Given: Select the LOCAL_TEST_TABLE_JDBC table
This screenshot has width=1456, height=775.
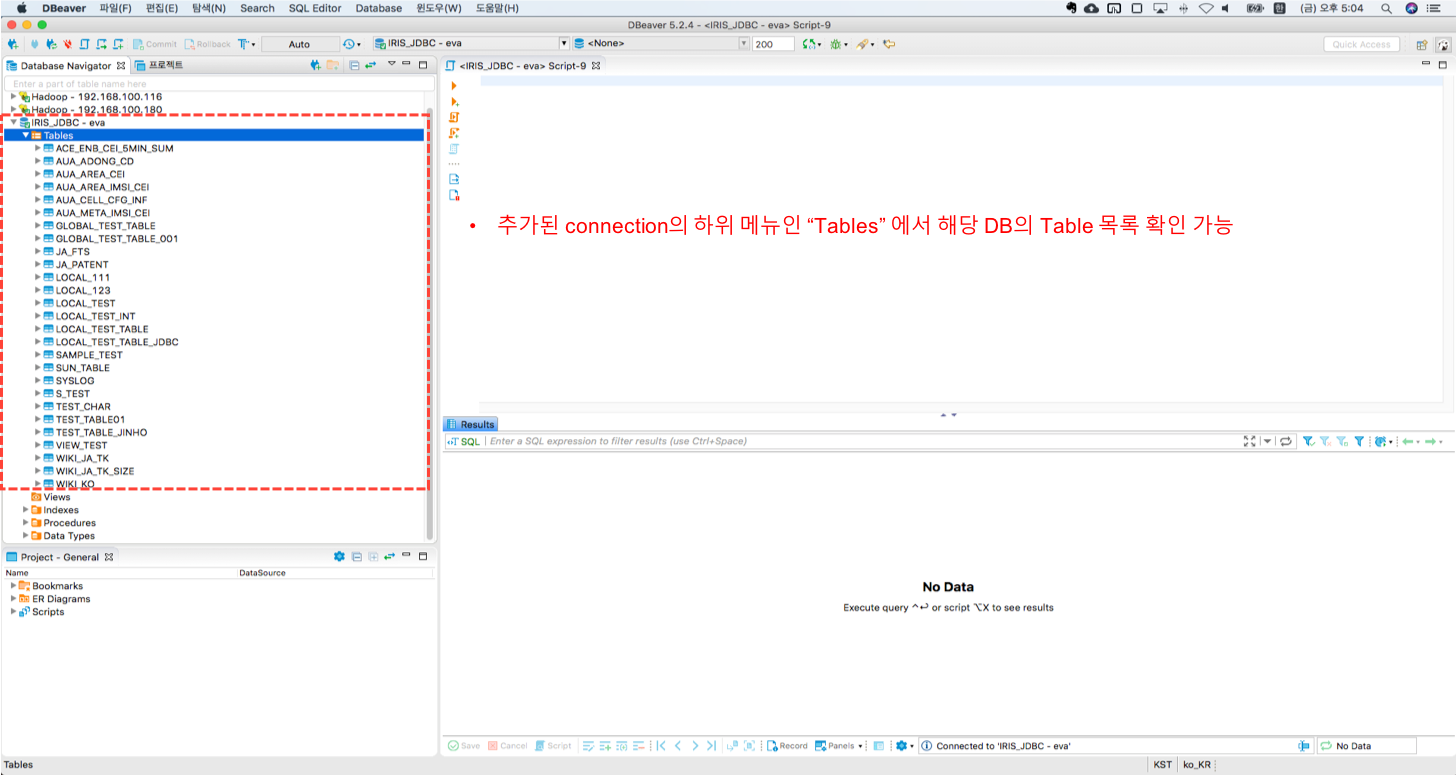Looking at the screenshot, I should pos(117,342).
